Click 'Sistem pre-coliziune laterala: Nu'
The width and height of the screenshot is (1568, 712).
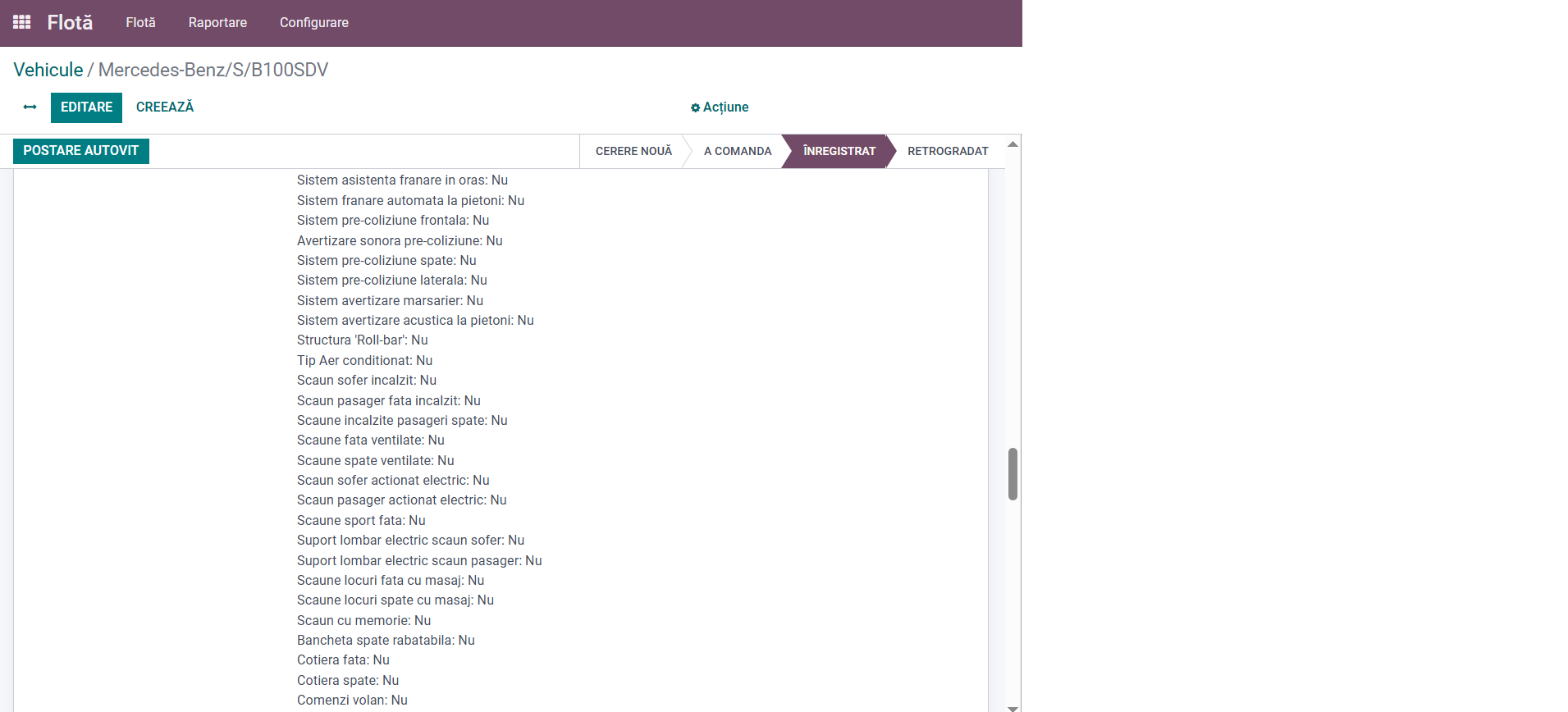click(392, 281)
